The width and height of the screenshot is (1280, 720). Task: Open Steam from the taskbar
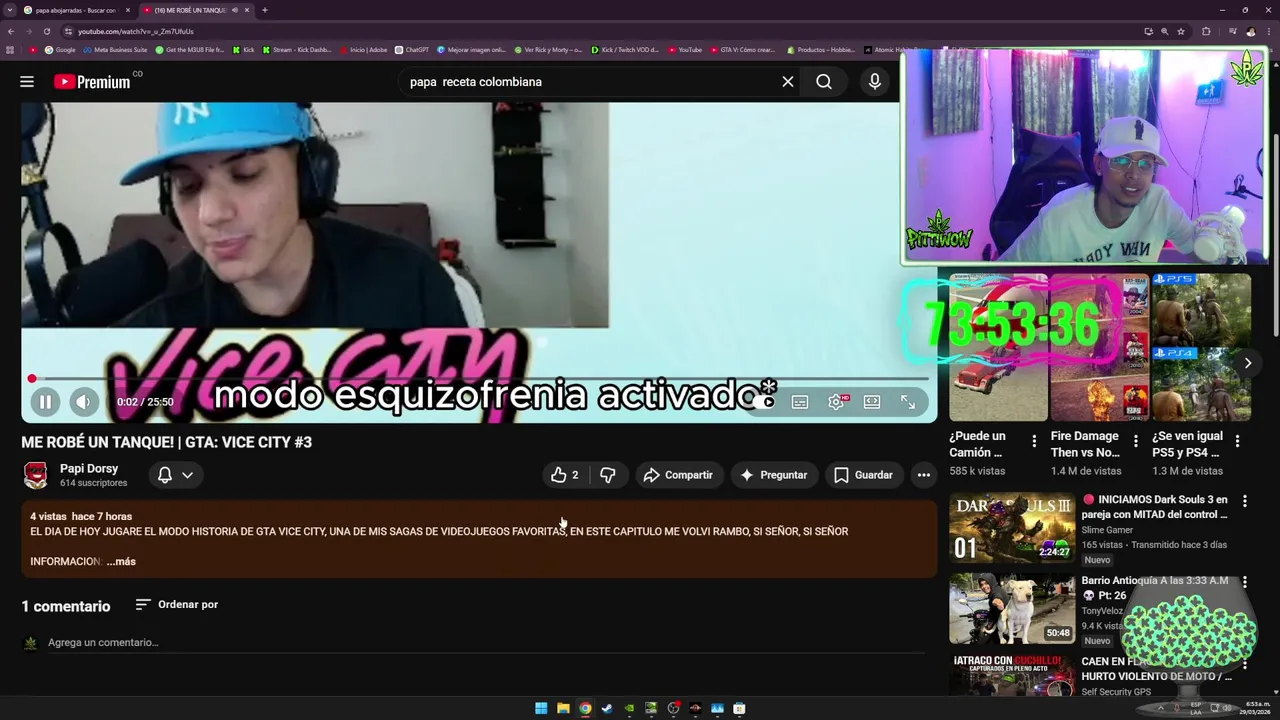(607, 708)
